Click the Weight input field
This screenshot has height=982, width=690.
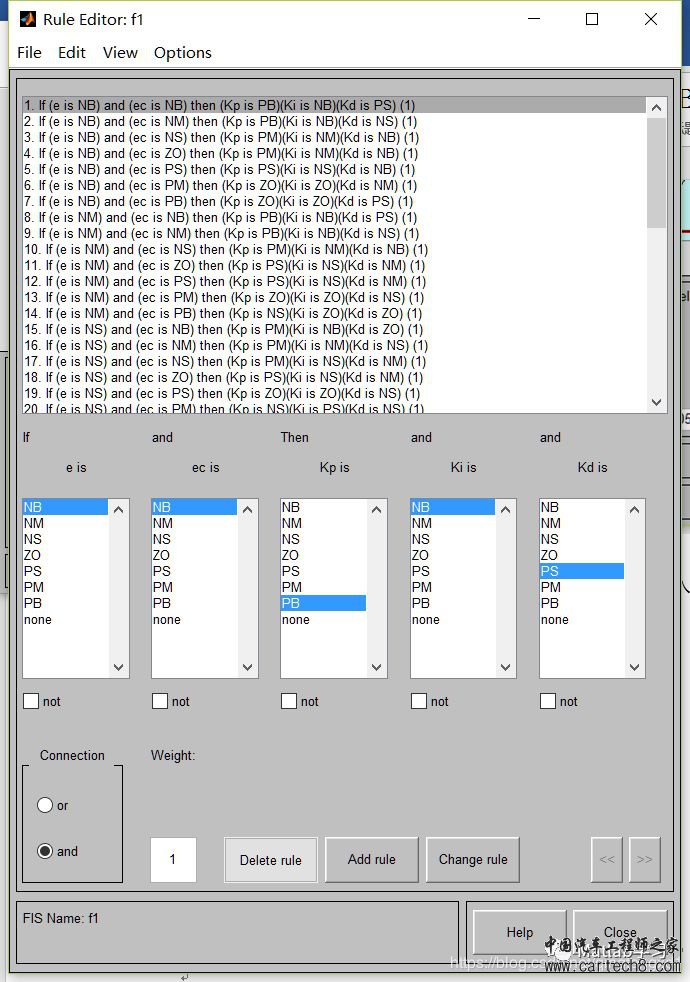(x=173, y=859)
